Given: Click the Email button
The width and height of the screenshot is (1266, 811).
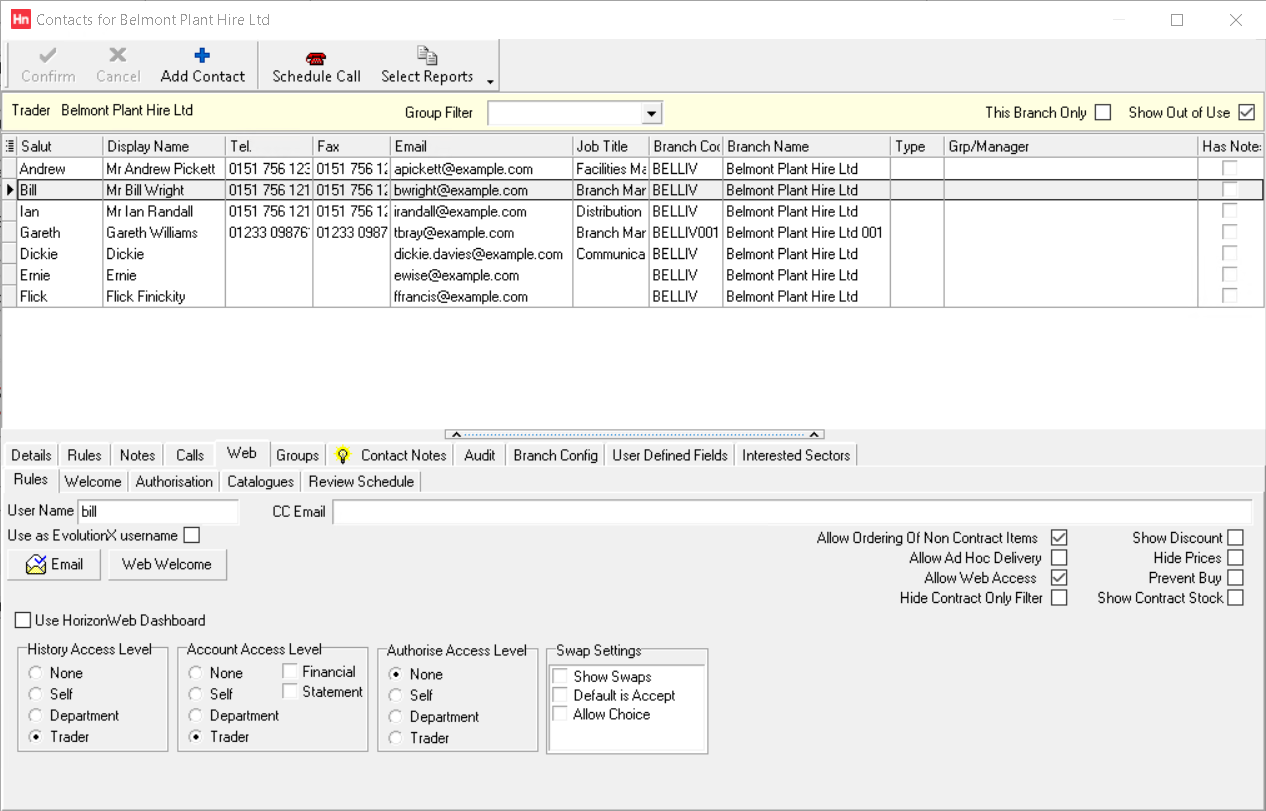Looking at the screenshot, I should 55,564.
